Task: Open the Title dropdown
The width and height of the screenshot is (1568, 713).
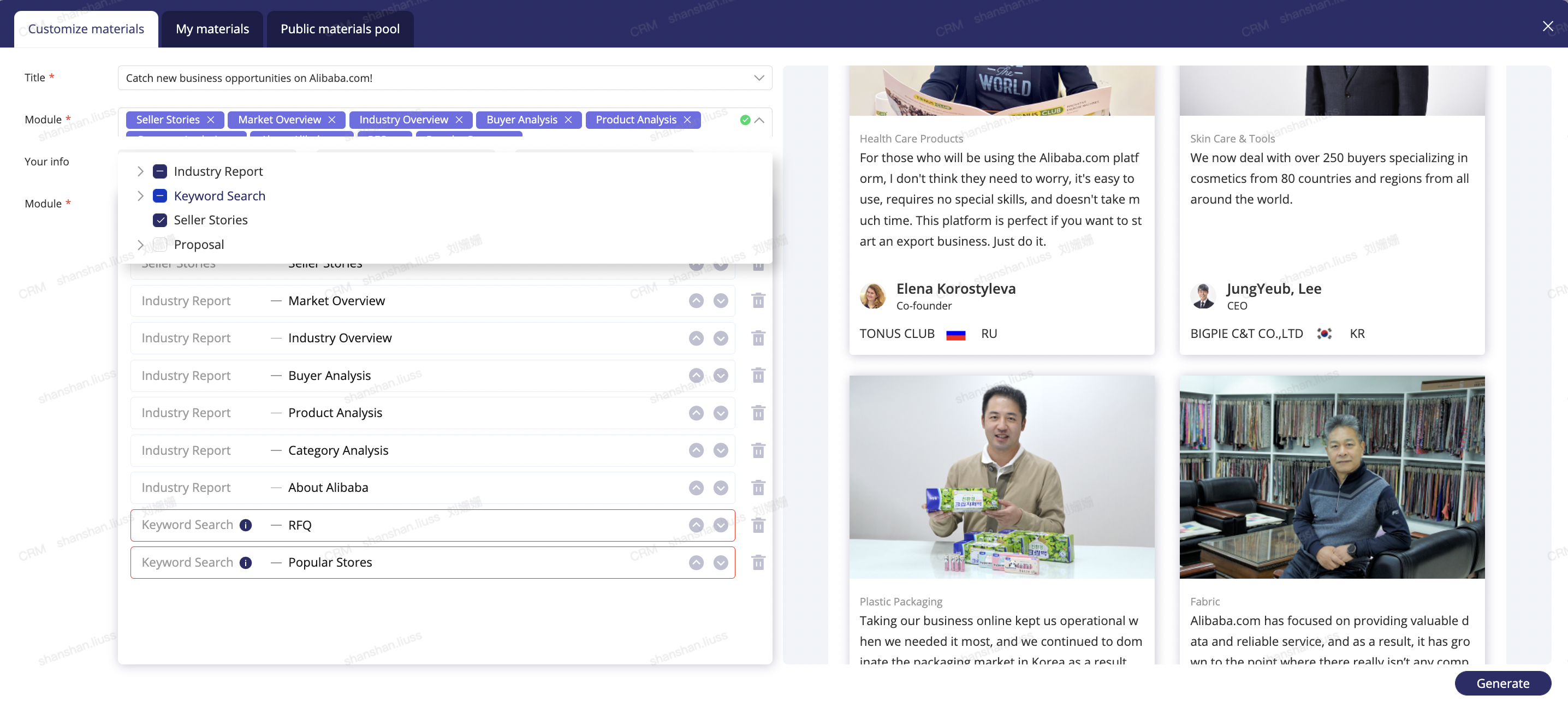Action: coord(758,78)
